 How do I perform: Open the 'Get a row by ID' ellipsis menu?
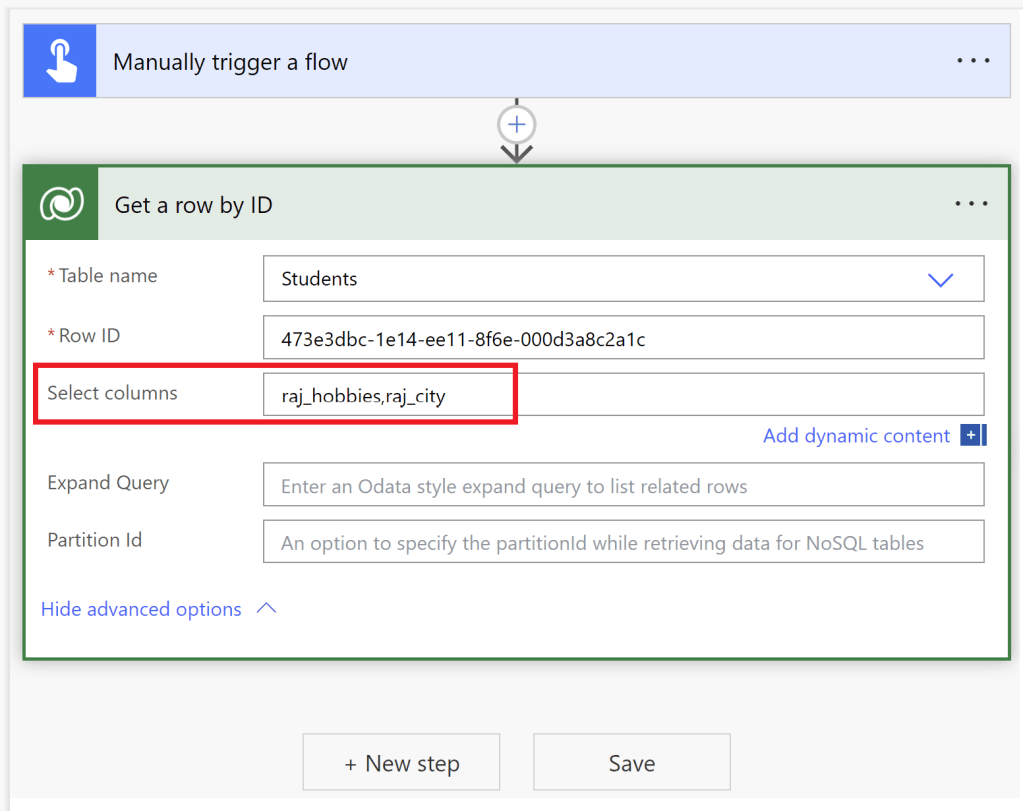(971, 204)
